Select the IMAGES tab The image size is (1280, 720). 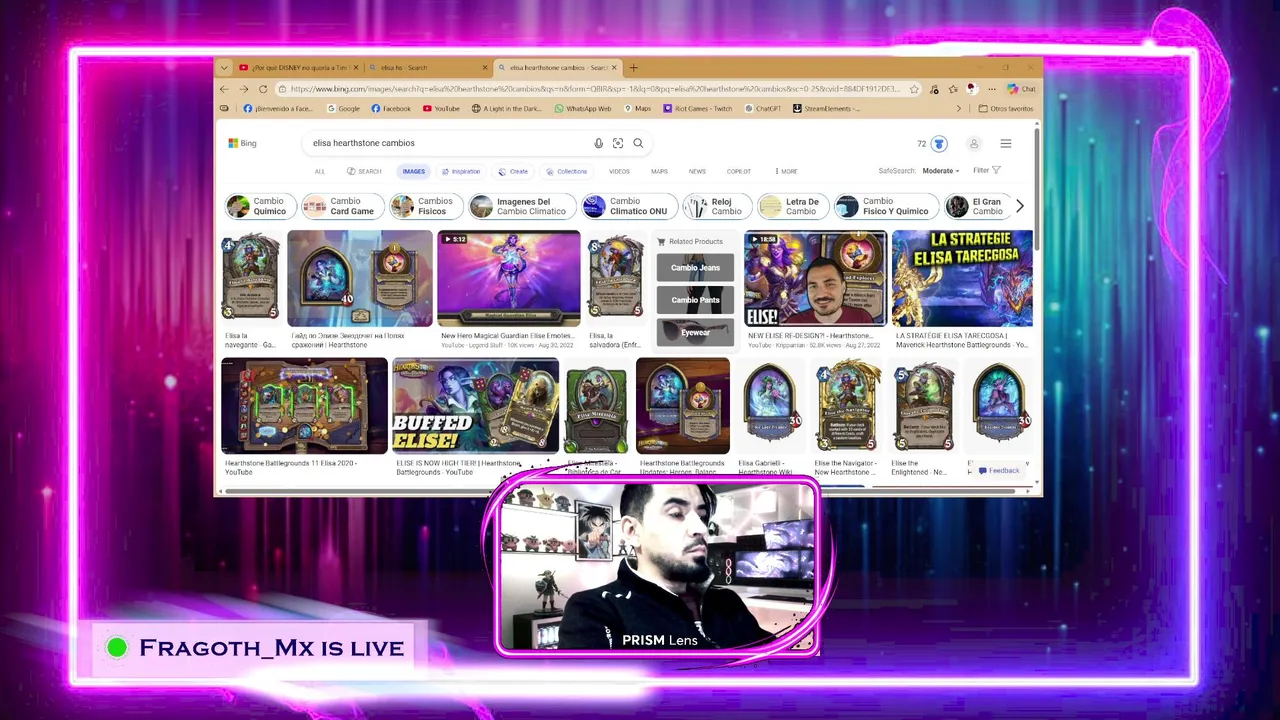pos(414,171)
